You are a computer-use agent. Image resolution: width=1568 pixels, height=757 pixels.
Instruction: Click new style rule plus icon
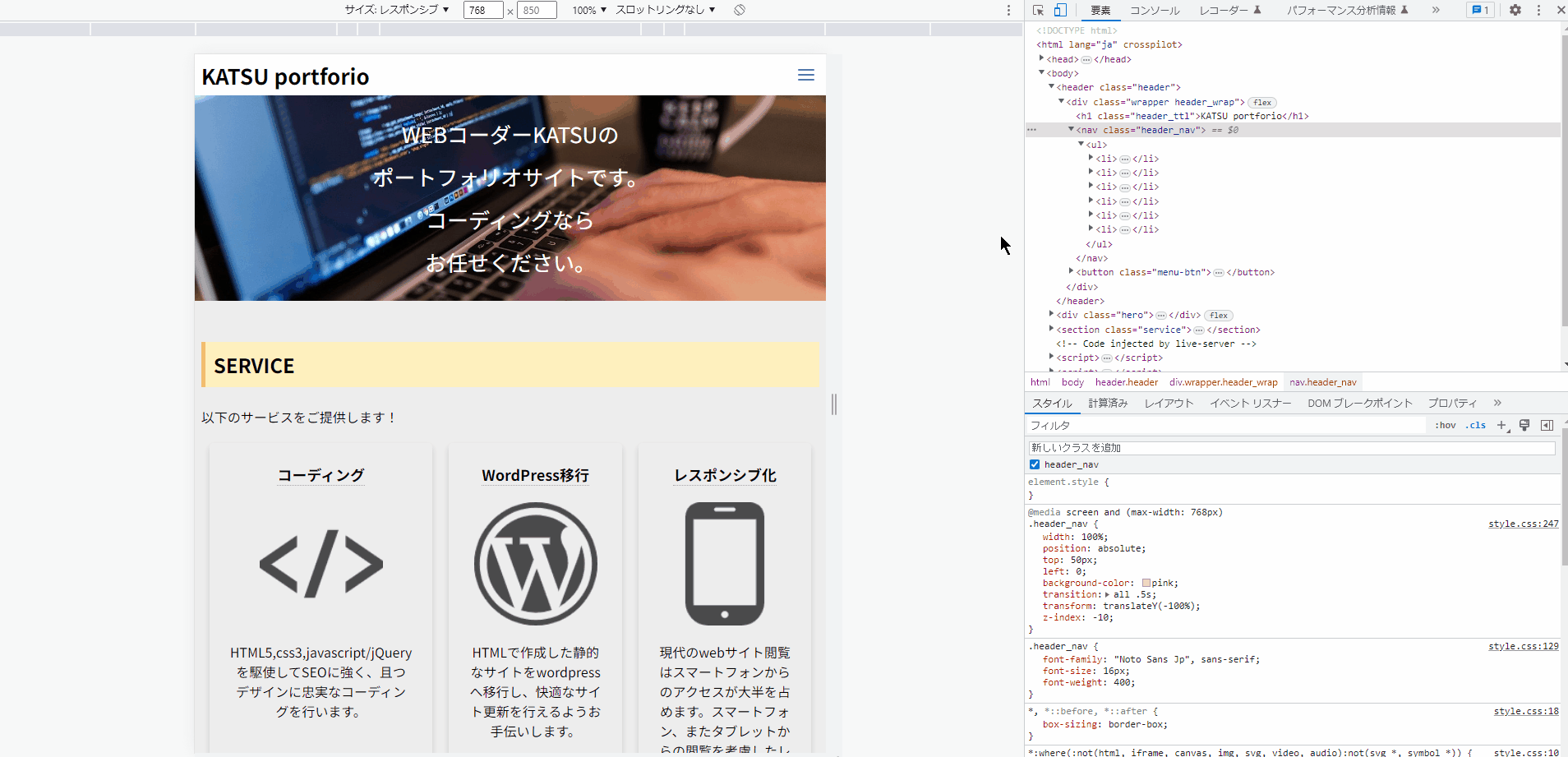1501,425
